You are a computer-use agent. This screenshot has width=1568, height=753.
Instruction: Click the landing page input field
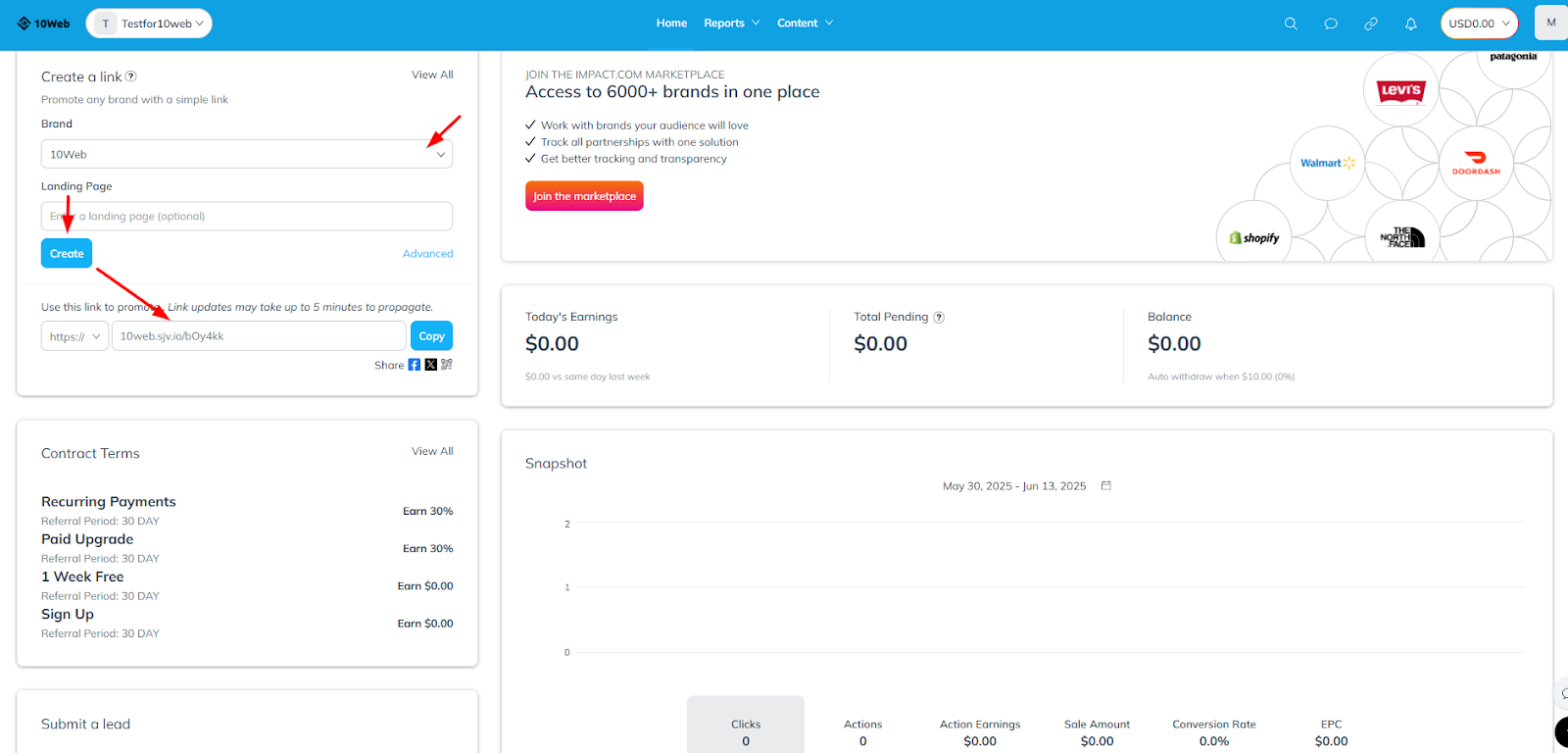tap(247, 216)
